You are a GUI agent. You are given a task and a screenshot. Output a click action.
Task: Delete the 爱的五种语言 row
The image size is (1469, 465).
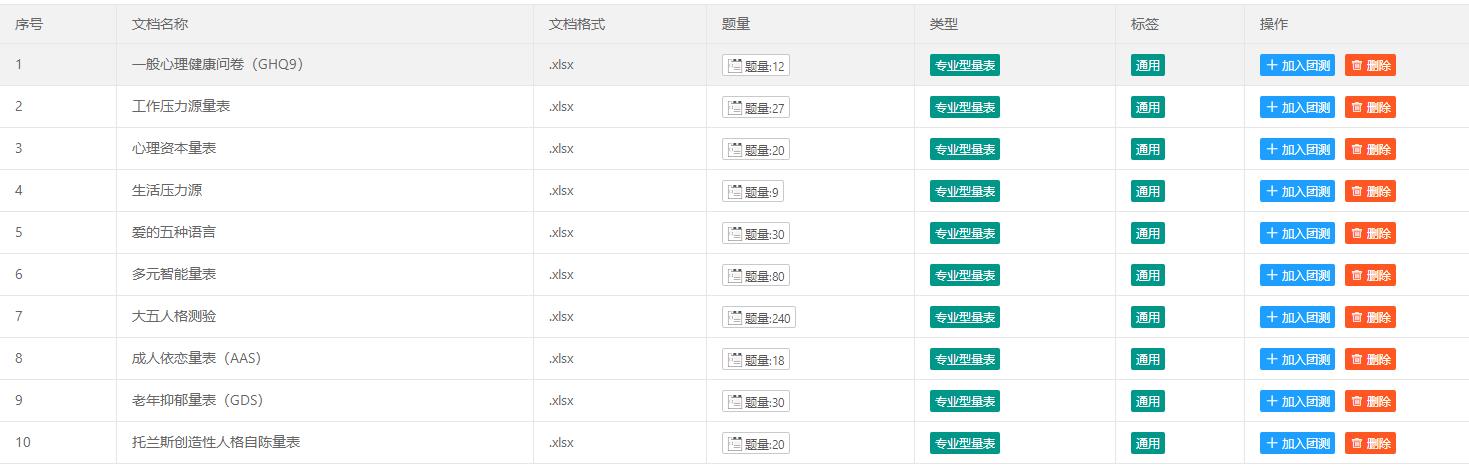(x=1370, y=234)
